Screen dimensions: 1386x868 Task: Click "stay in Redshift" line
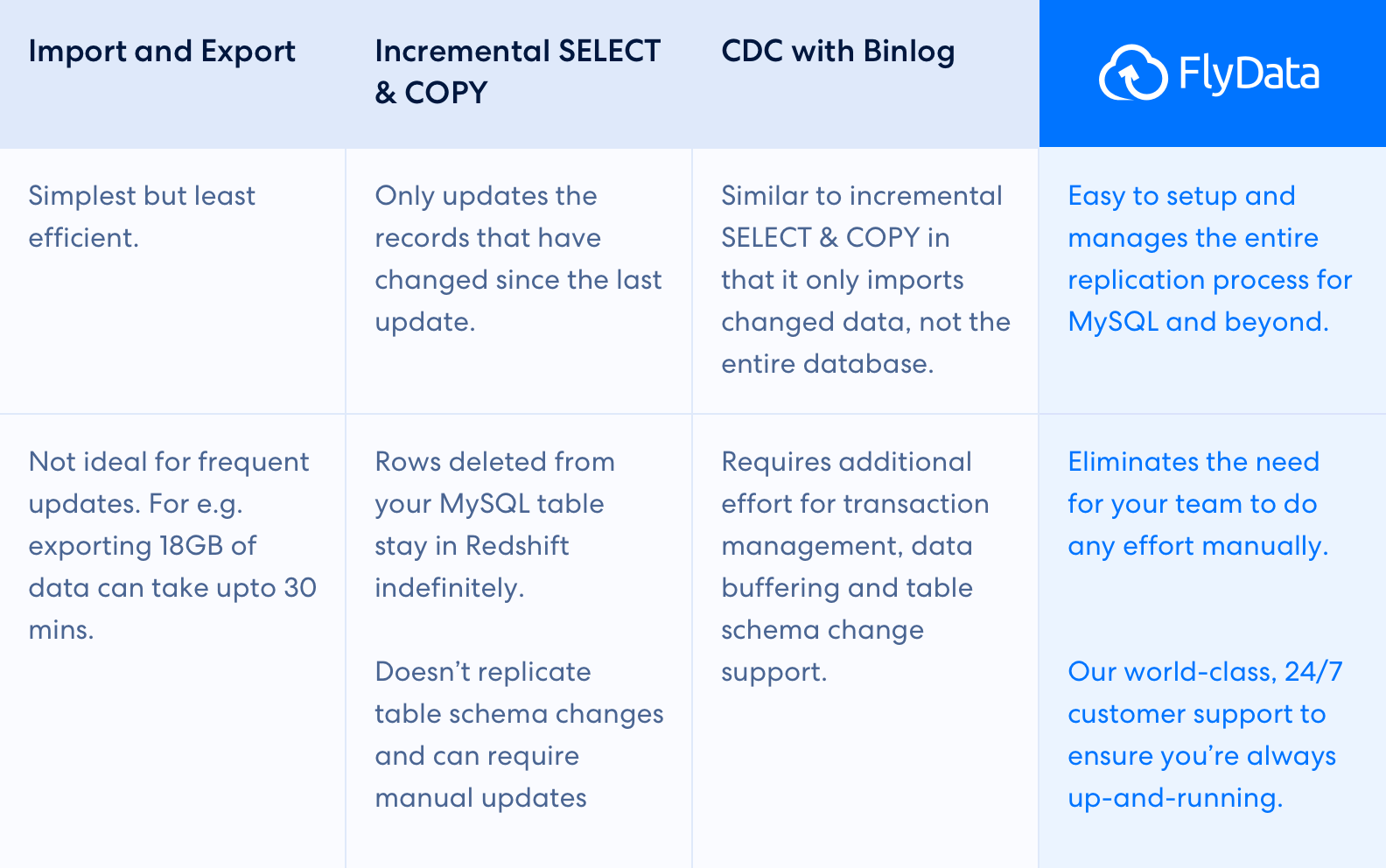472,546
